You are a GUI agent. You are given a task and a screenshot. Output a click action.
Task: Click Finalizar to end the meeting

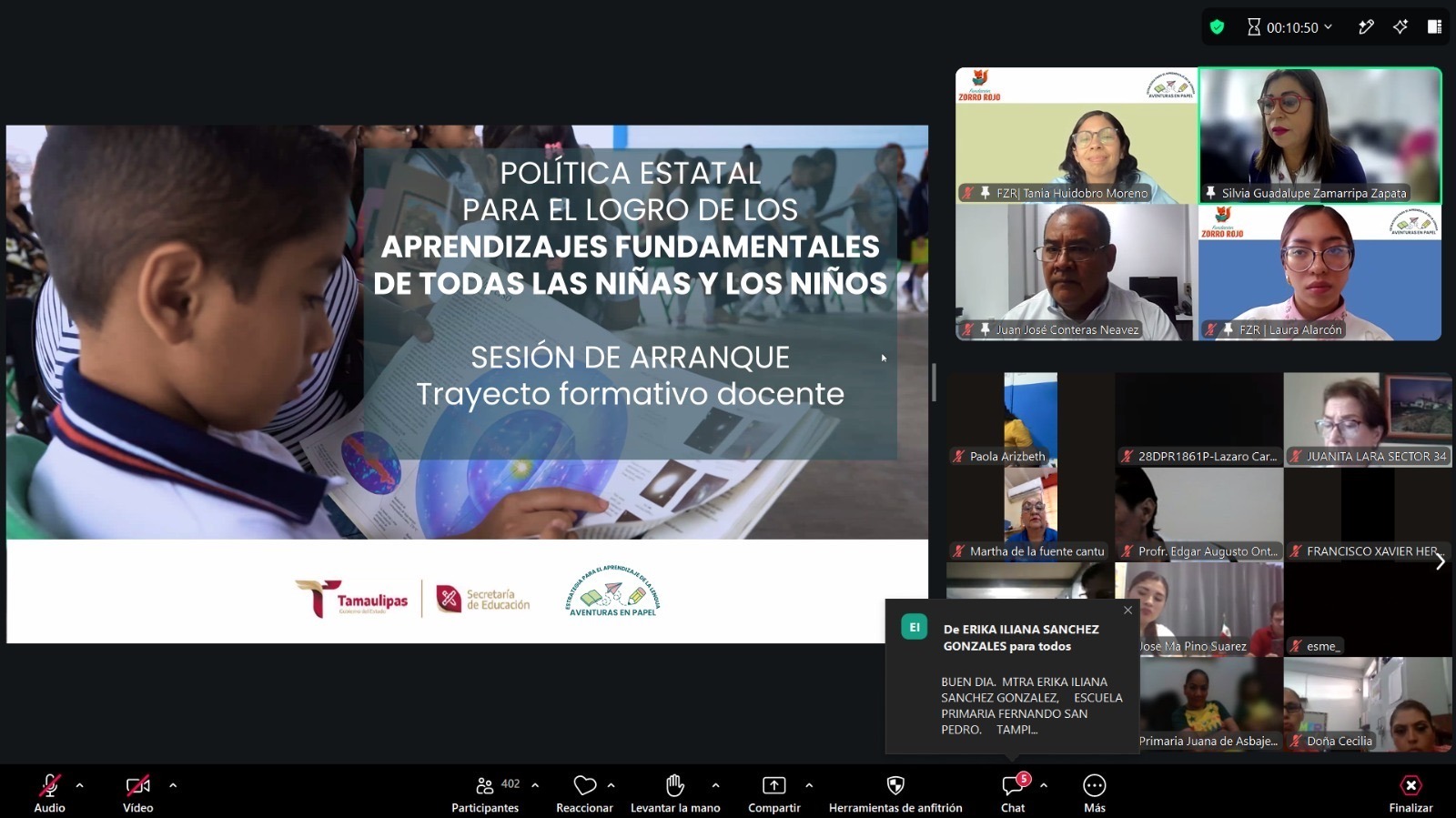click(1410, 793)
